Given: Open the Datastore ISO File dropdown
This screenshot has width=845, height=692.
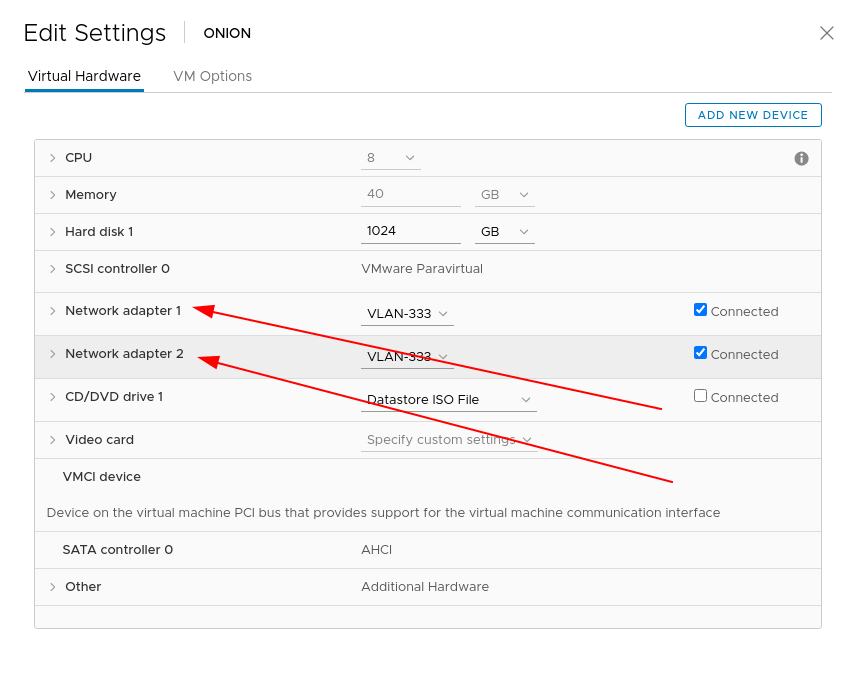Looking at the screenshot, I should click(x=449, y=400).
